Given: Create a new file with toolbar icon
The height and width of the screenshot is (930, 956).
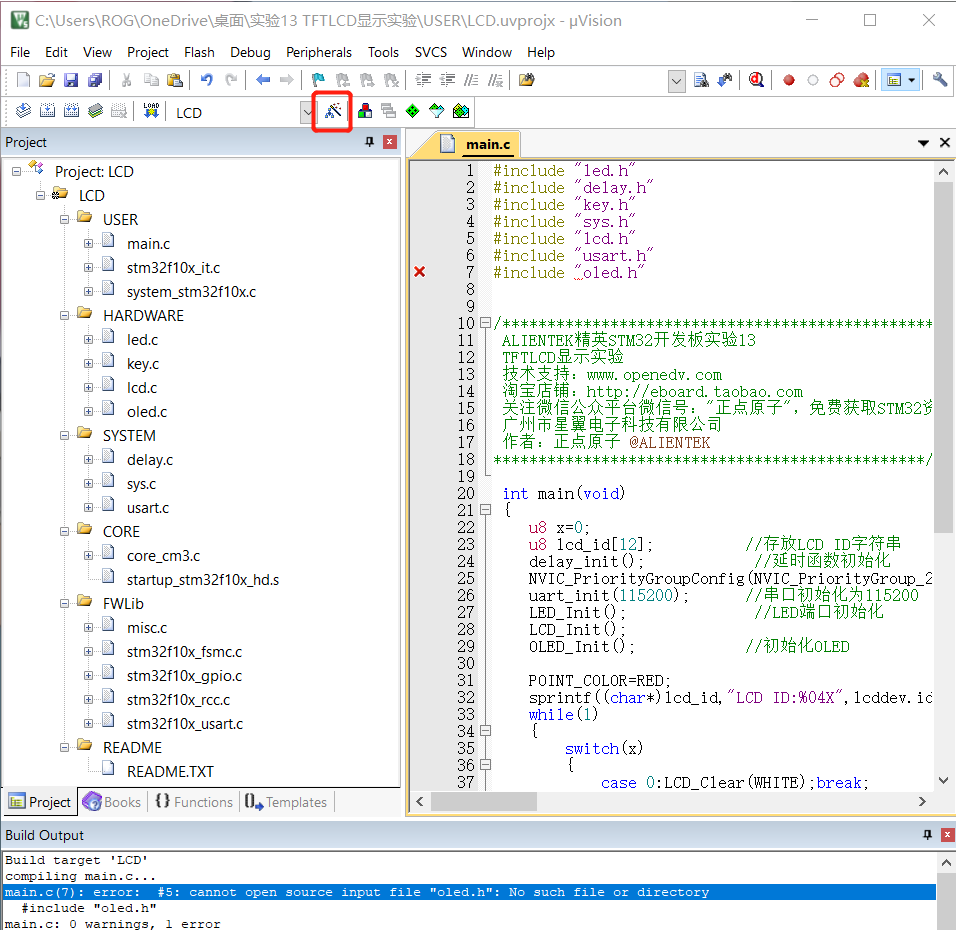Looking at the screenshot, I should [23, 80].
